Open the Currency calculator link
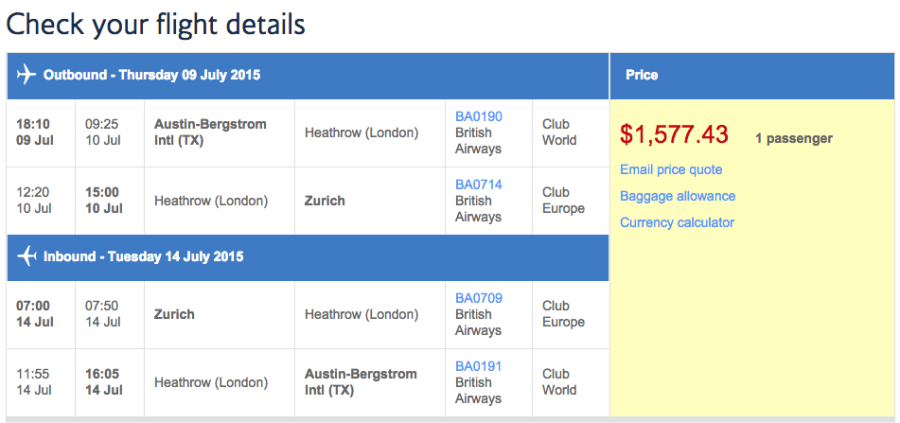The width and height of the screenshot is (900, 423). click(x=677, y=222)
